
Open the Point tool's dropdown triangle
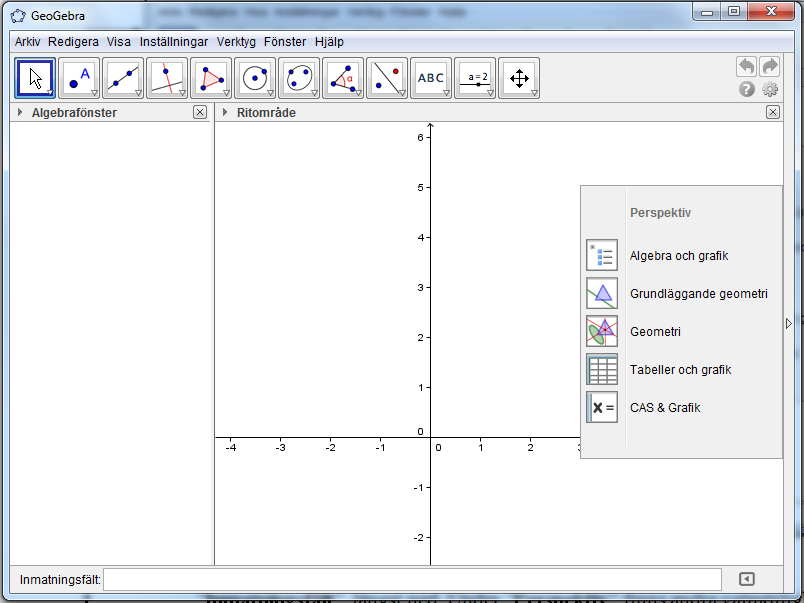94,93
